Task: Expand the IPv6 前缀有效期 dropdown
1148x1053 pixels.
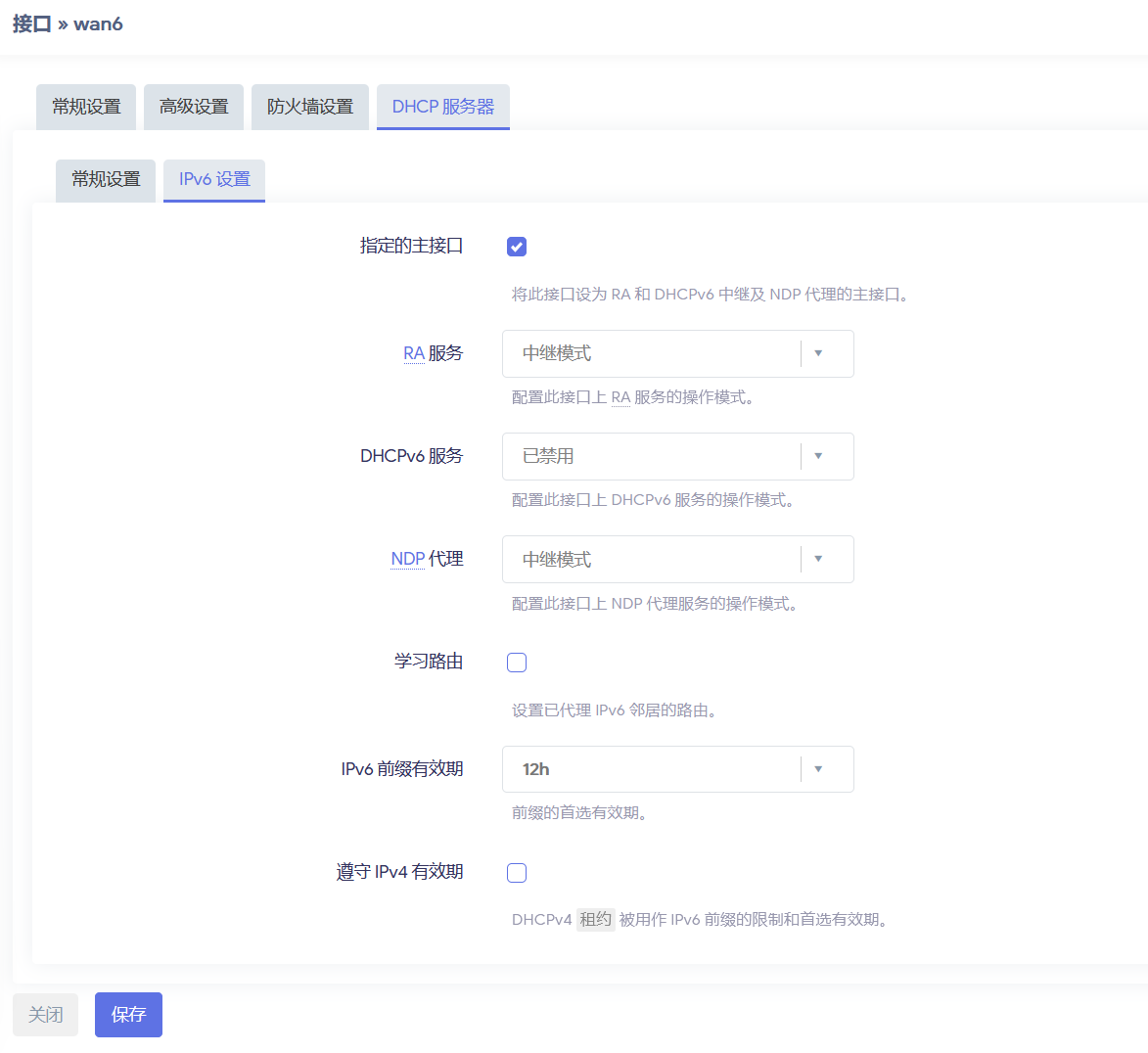Action: pyautogui.click(x=677, y=769)
